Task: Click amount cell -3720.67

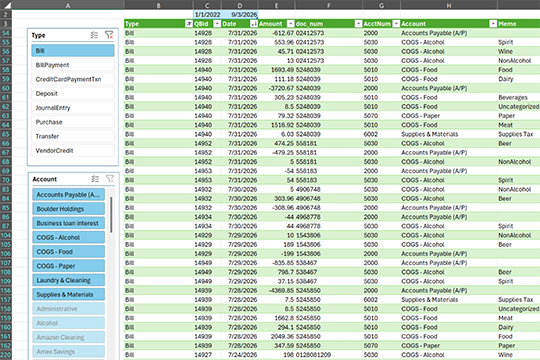Action: 277,88
